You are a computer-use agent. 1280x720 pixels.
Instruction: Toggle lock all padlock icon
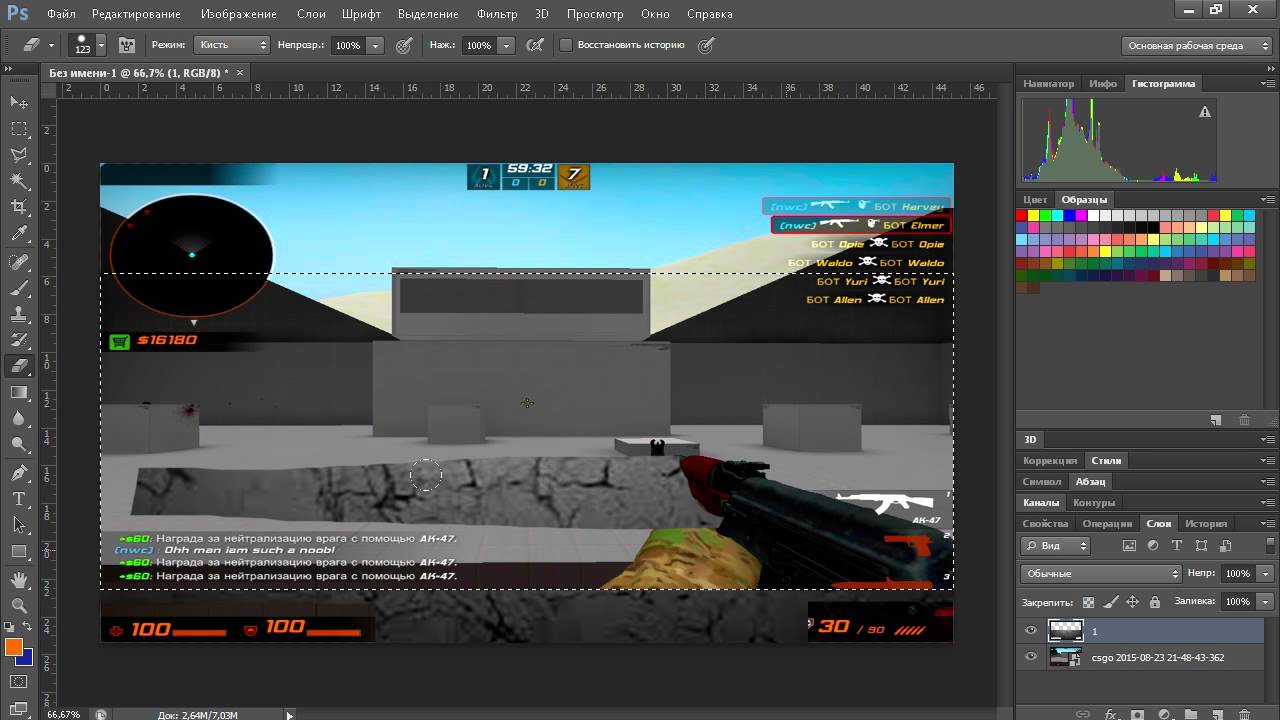[x=1155, y=602]
